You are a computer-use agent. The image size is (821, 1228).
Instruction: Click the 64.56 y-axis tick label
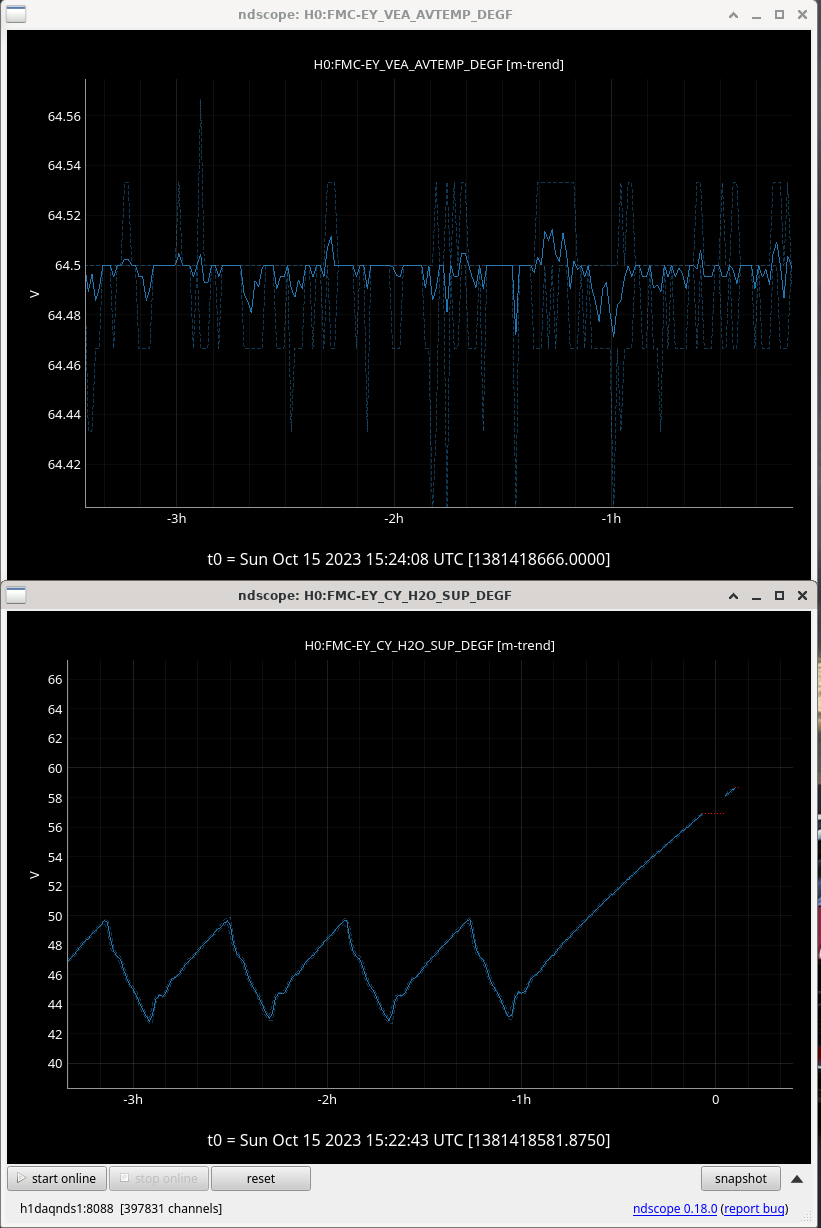click(x=65, y=117)
